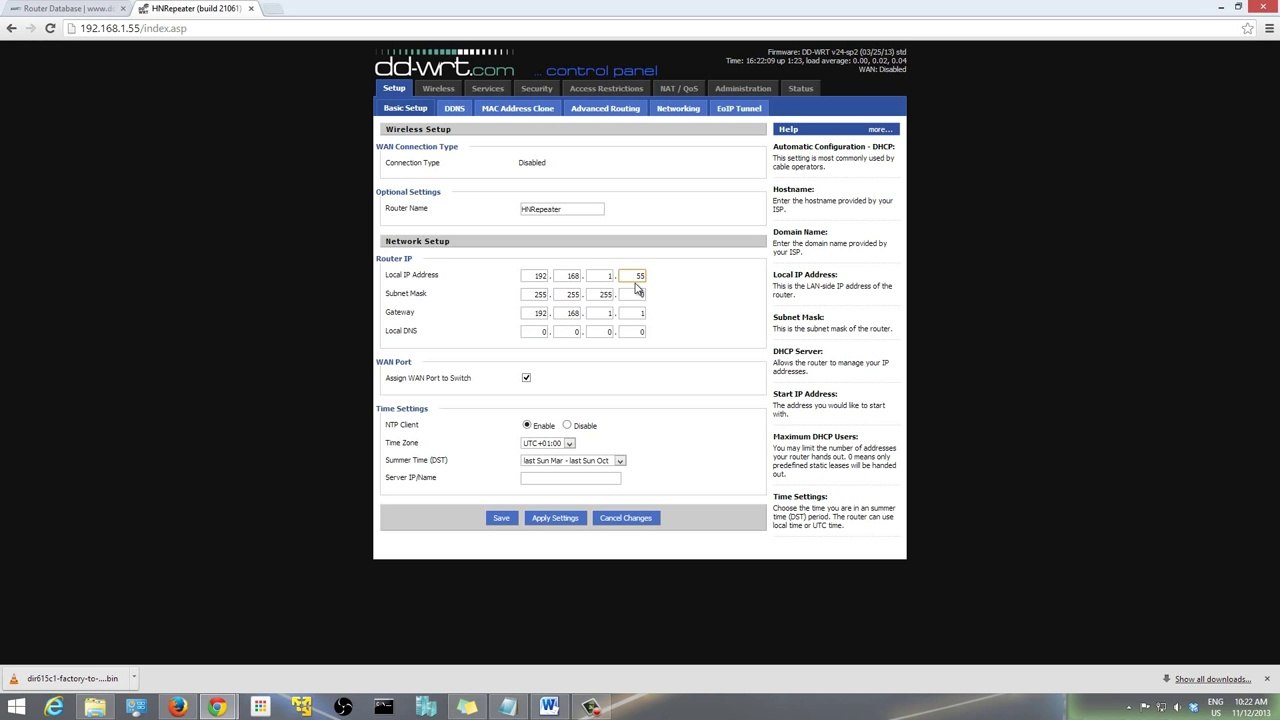Go to the Services tab
Image resolution: width=1280 pixels, height=720 pixels.
(488, 89)
